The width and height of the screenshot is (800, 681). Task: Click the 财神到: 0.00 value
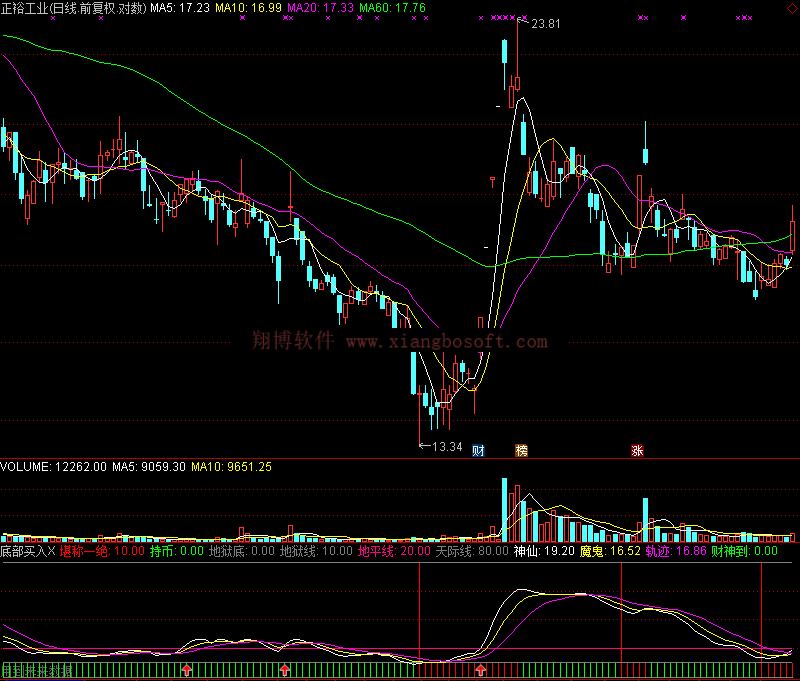[x=744, y=551]
